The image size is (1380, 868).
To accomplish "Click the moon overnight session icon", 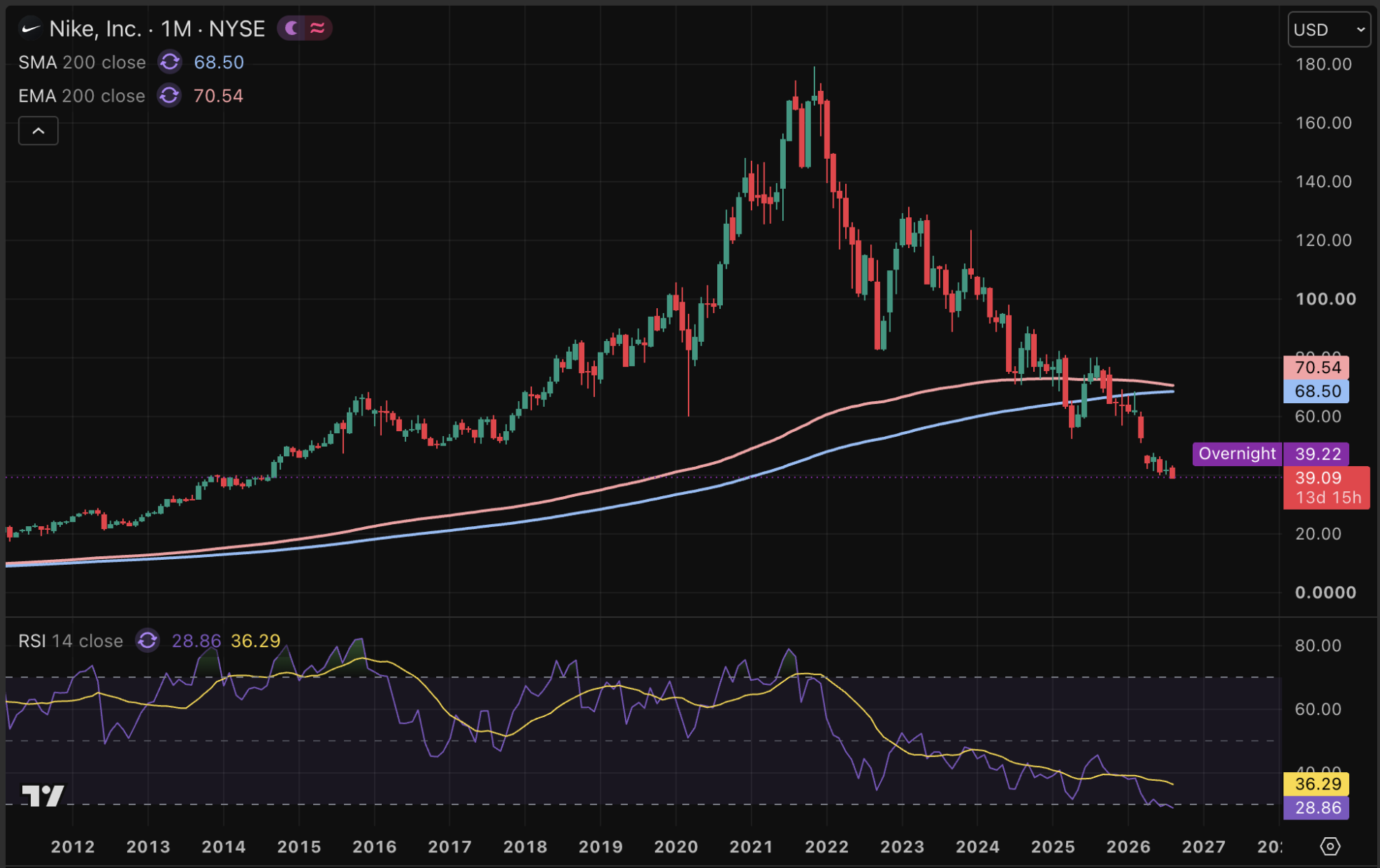I will pyautogui.click(x=292, y=29).
